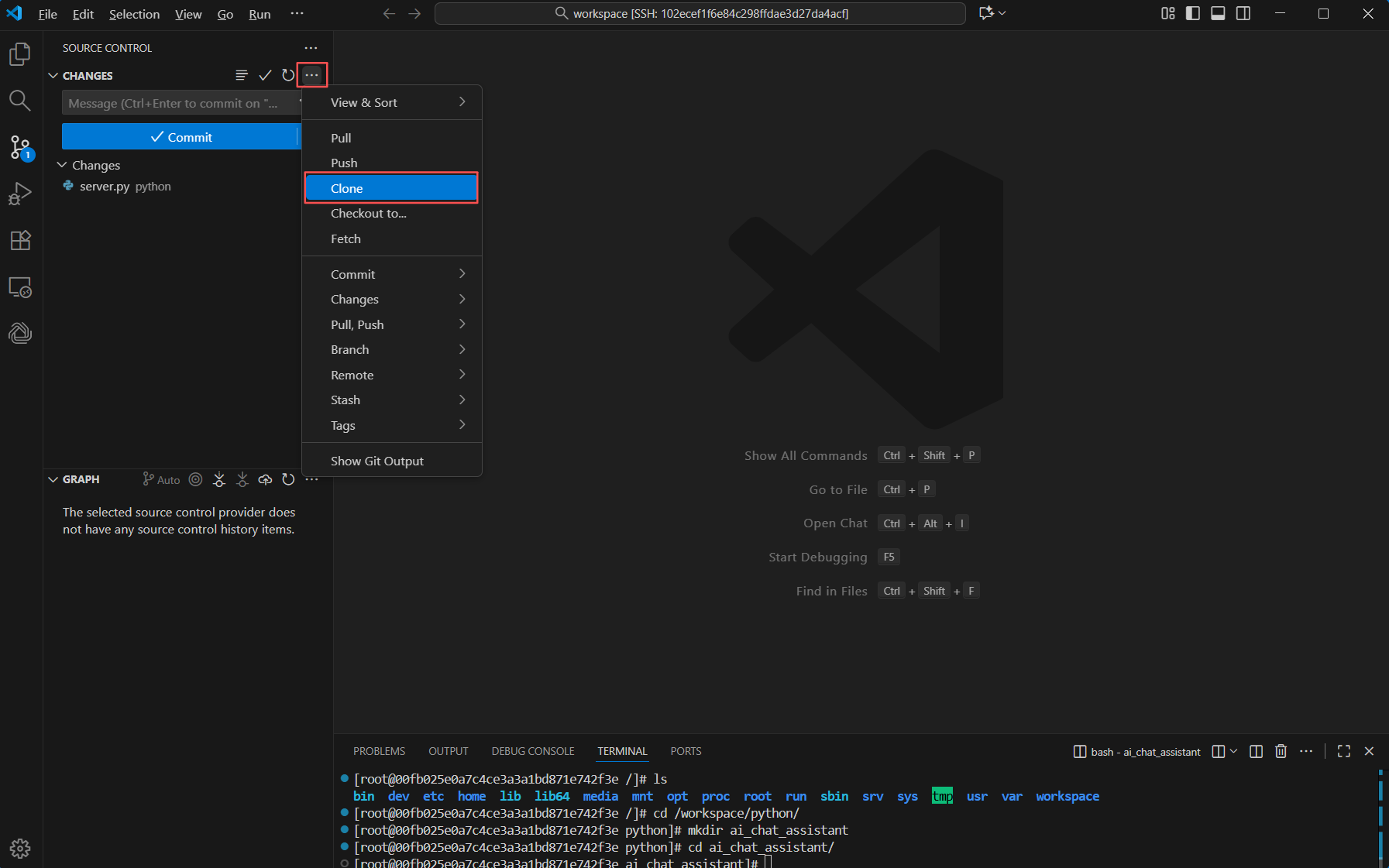1389x868 pixels.
Task: Choose Show Git Output menu entry
Action: 377,461
